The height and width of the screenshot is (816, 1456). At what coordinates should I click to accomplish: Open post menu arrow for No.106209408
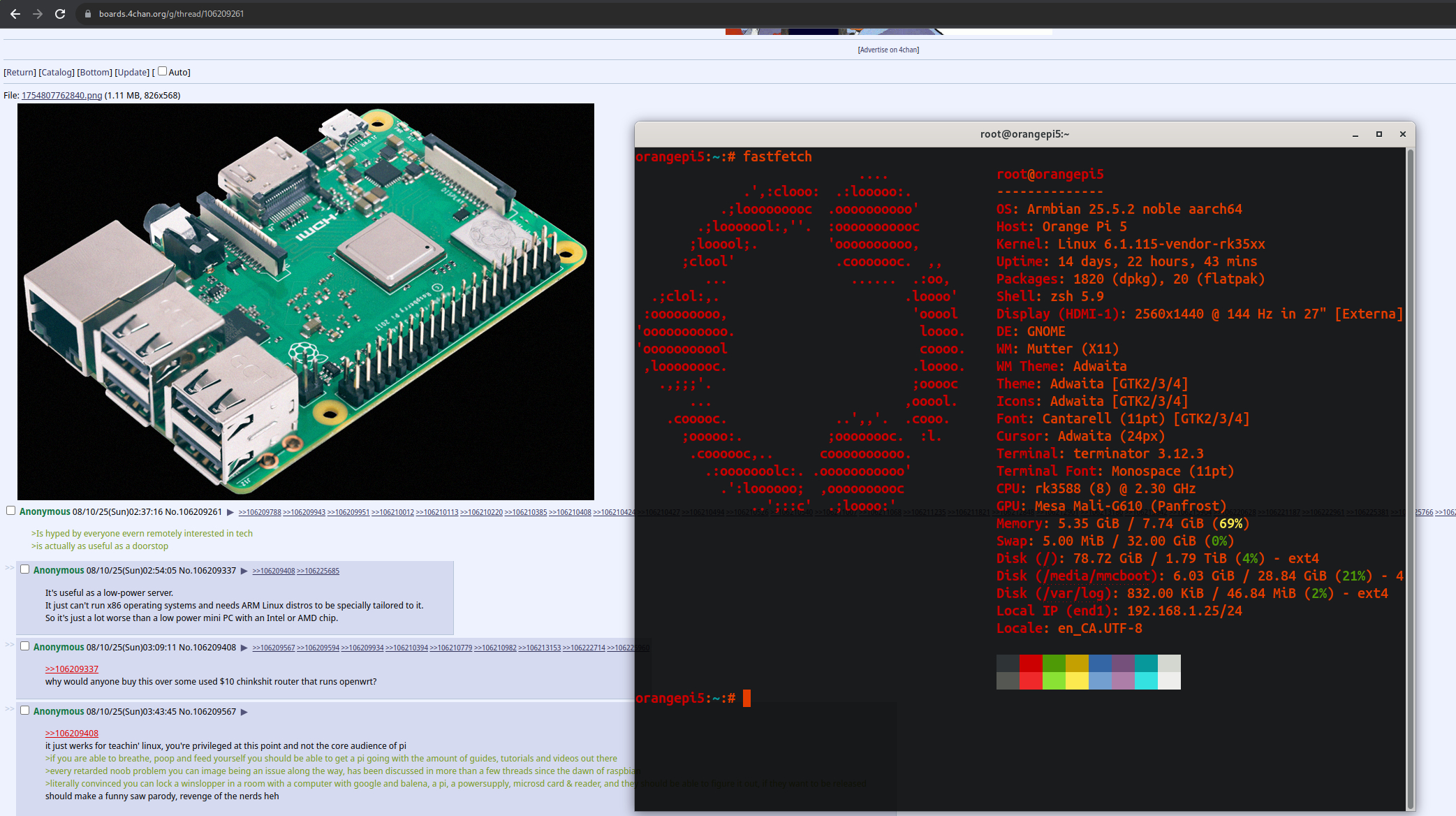click(244, 648)
